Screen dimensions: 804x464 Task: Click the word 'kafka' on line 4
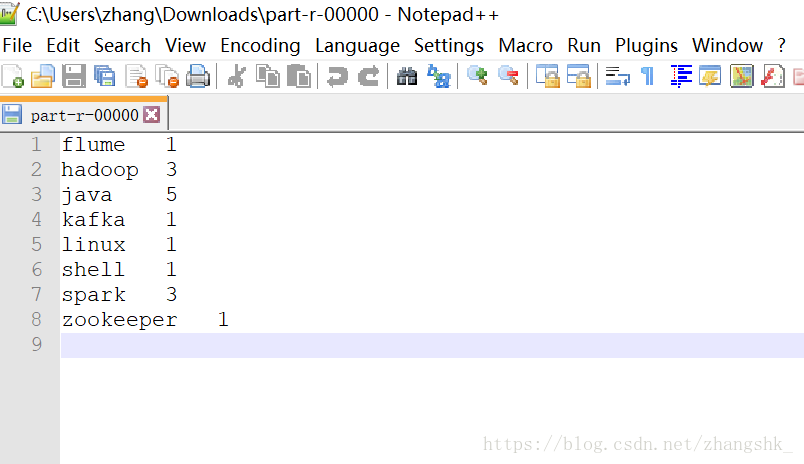tap(93, 219)
